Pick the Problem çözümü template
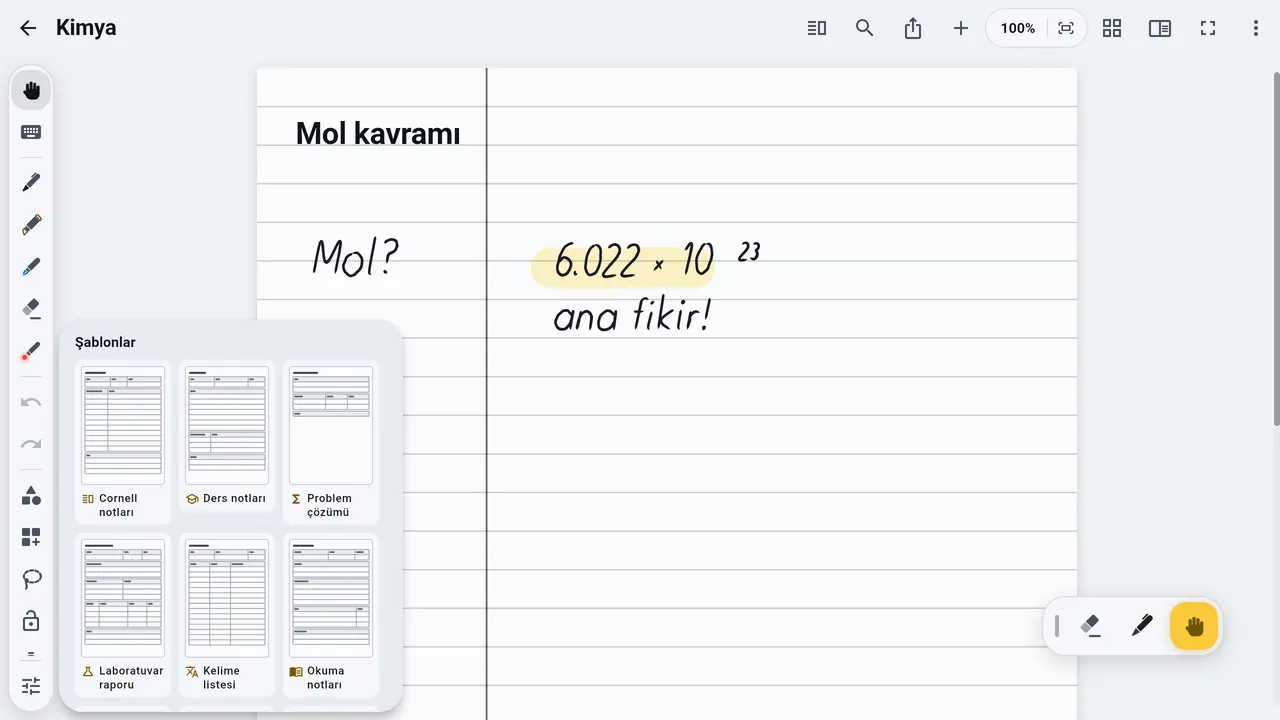This screenshot has height=720, width=1280. [331, 442]
